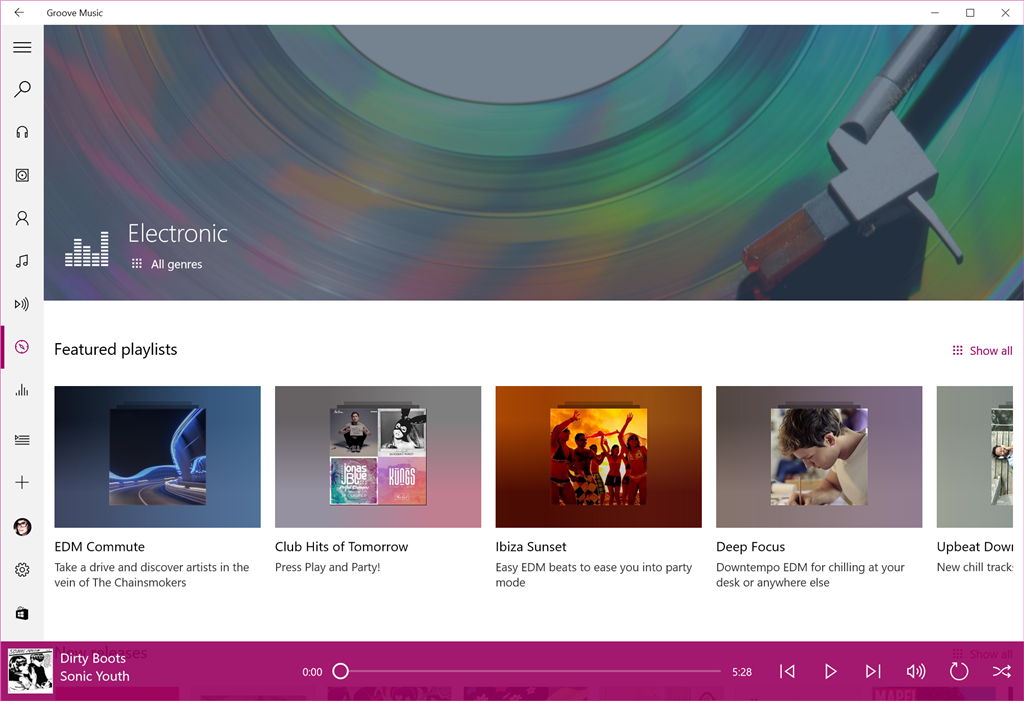The height and width of the screenshot is (701, 1024).
Task: Go to Albums via disc icon
Action: tap(22, 175)
